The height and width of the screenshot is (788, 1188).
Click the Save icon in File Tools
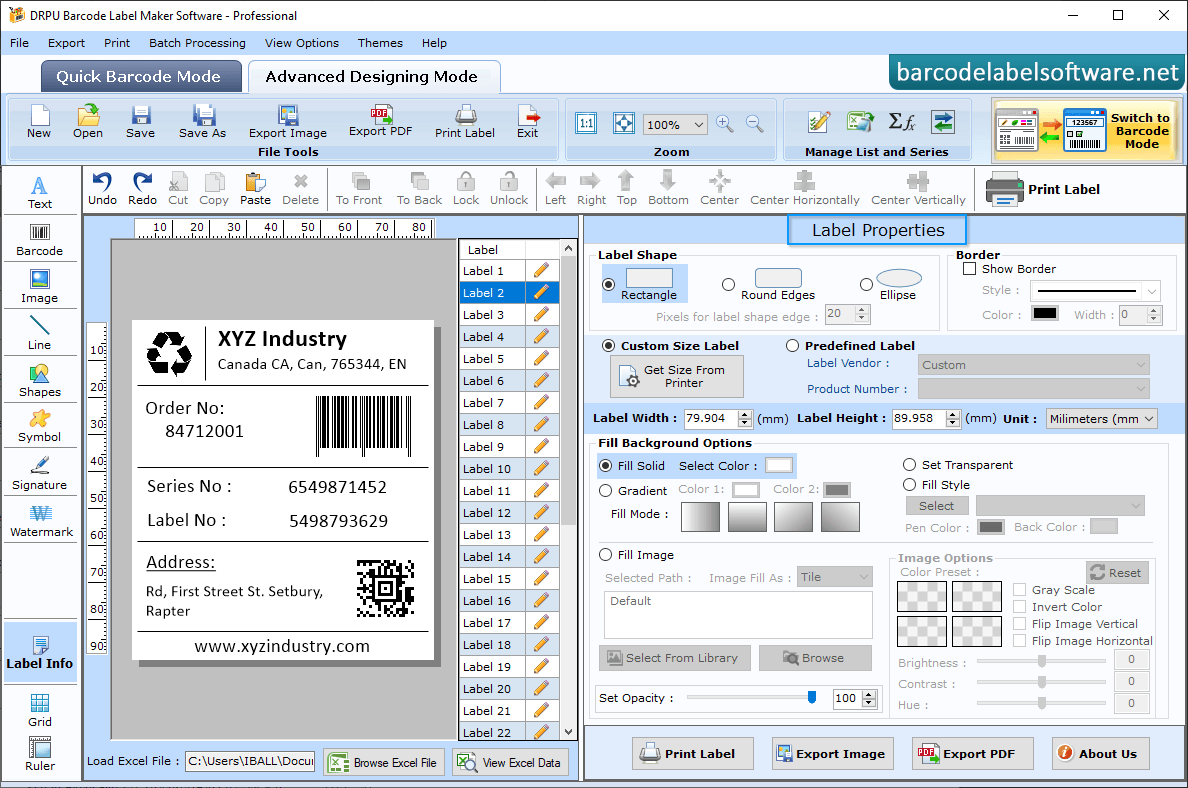click(140, 121)
